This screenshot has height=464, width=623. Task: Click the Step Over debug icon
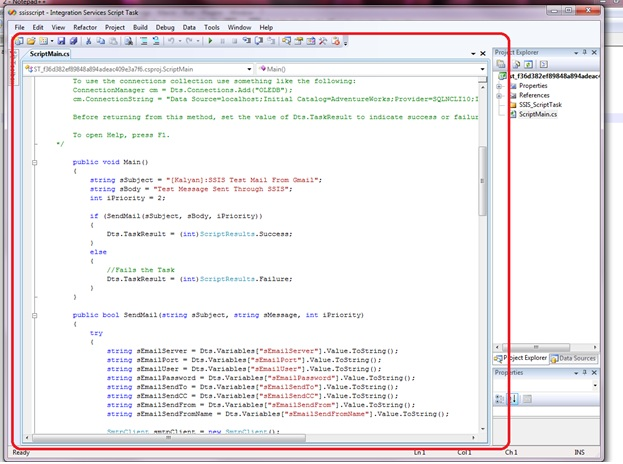[x=259, y=41]
